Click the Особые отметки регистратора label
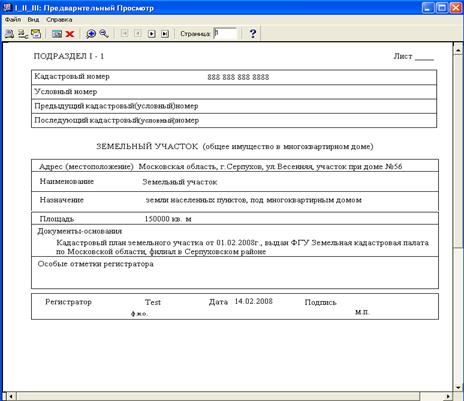 [96, 264]
